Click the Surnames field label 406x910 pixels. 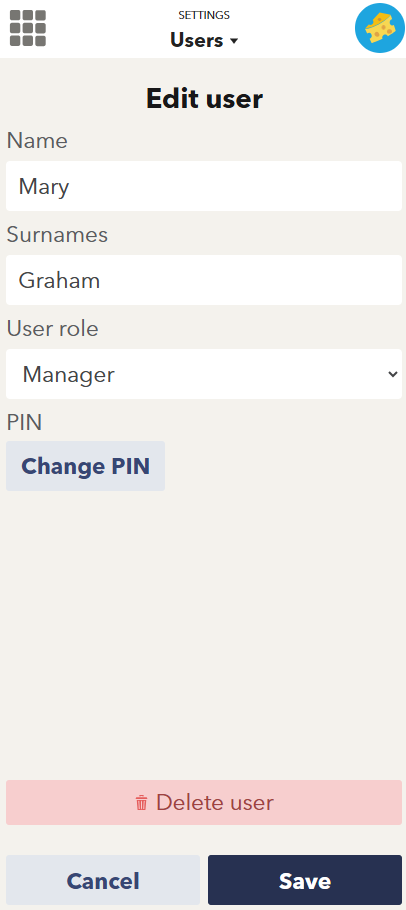pos(57,235)
